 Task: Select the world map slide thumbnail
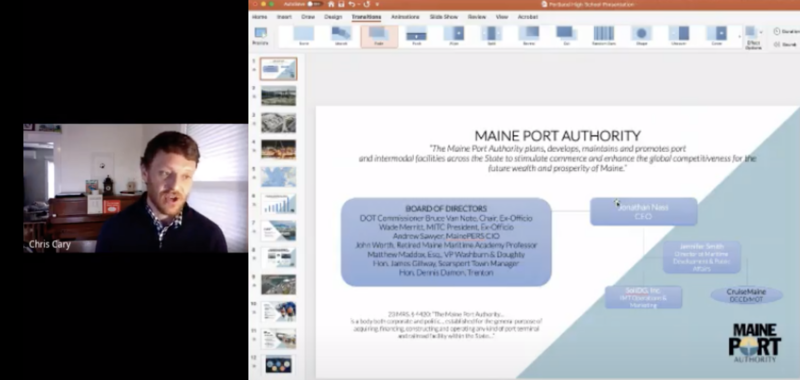[x=278, y=176]
